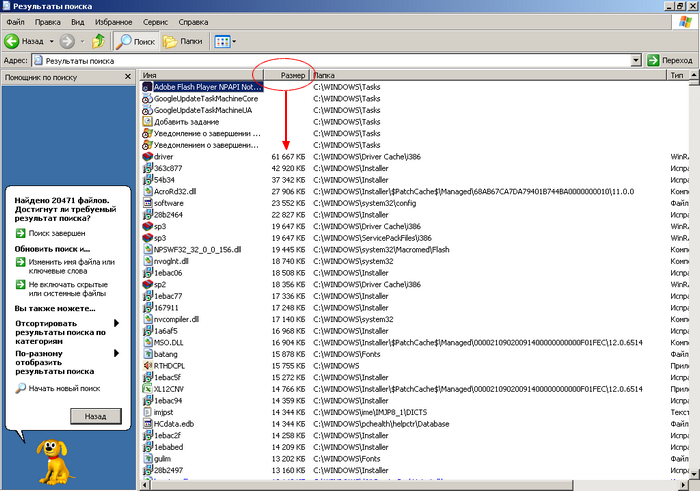Select the AcroRd32.dll file icon

(147, 191)
